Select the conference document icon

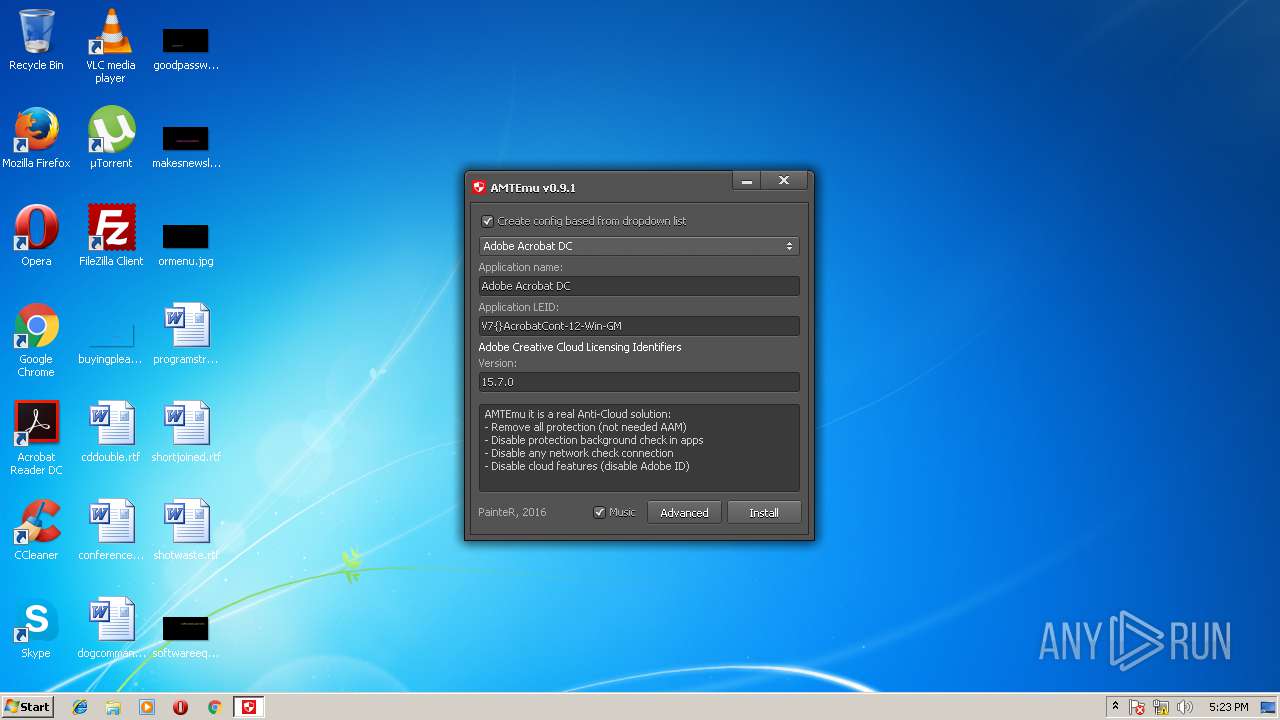click(110, 529)
